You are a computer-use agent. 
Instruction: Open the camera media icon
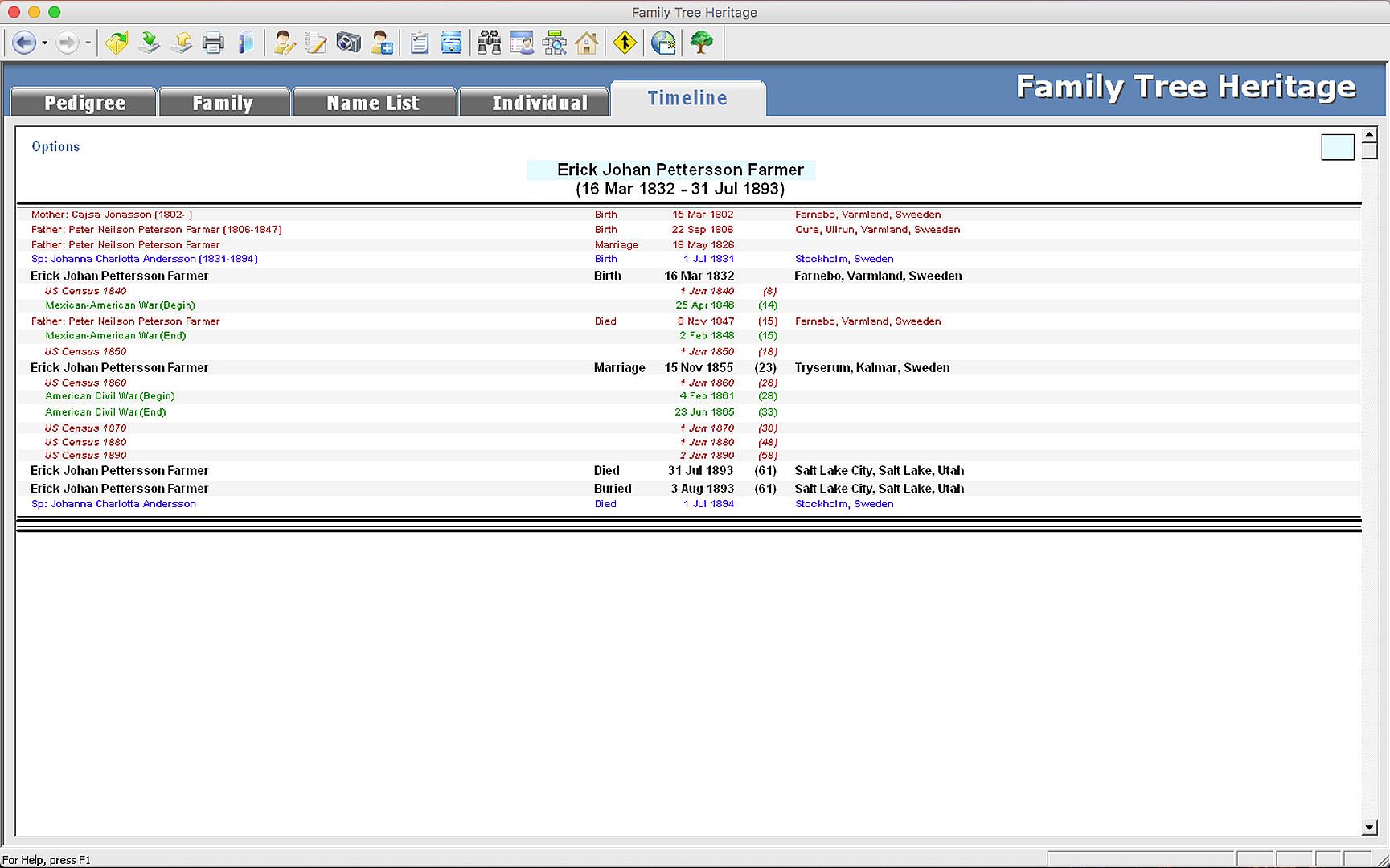[x=348, y=43]
